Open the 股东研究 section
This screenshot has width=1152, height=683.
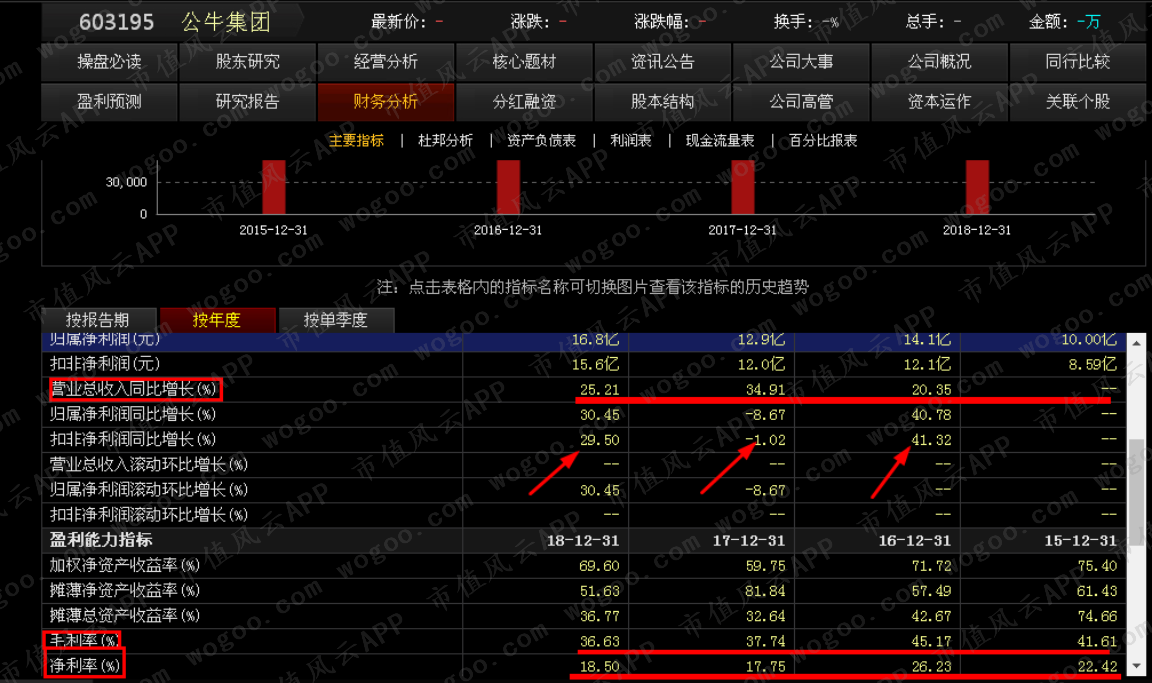pyautogui.click(x=248, y=62)
